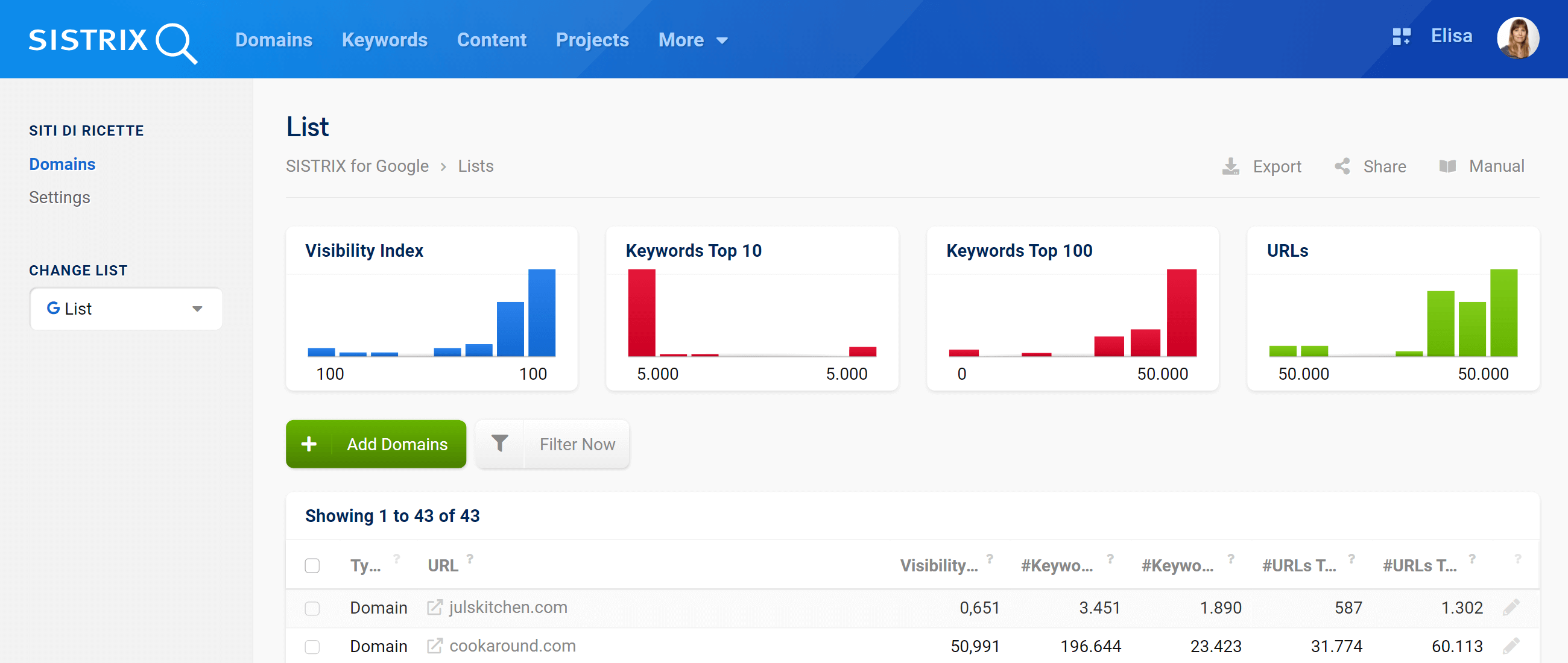Click the help icon above edit column

coord(1518,558)
